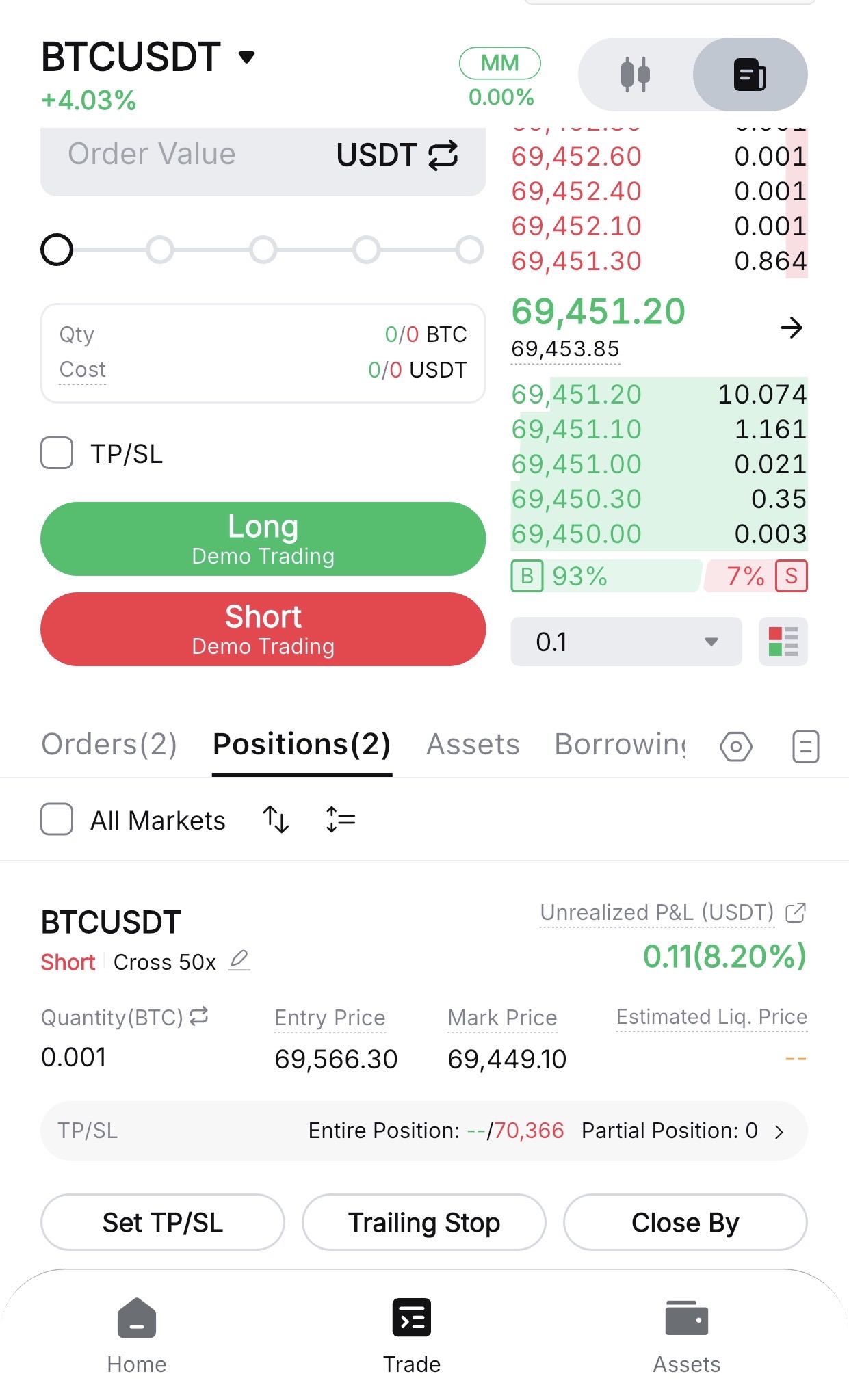Open position settings hexagon icon

coord(736,746)
